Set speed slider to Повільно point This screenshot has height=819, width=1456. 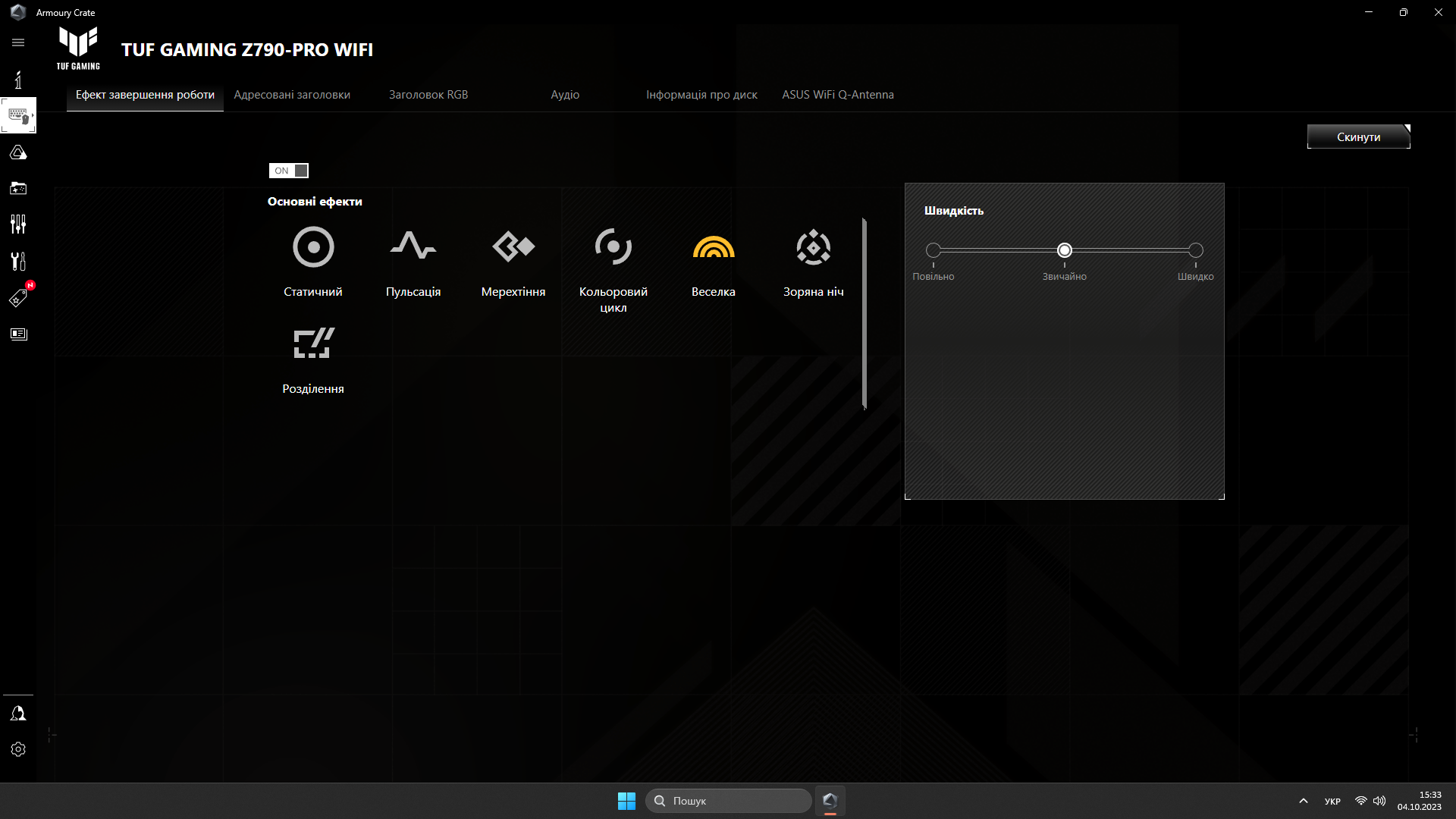point(934,250)
